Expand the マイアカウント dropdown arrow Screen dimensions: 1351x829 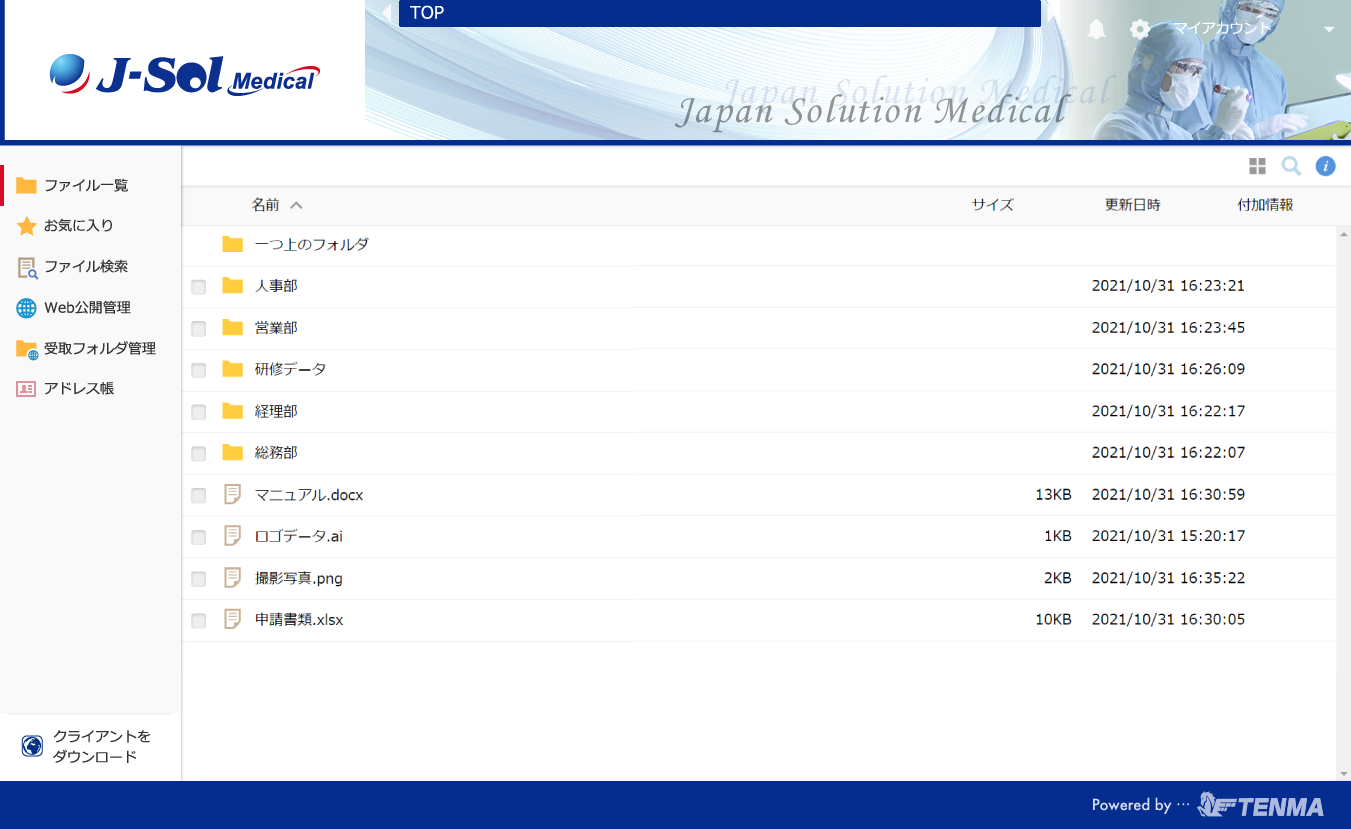pyautogui.click(x=1329, y=29)
